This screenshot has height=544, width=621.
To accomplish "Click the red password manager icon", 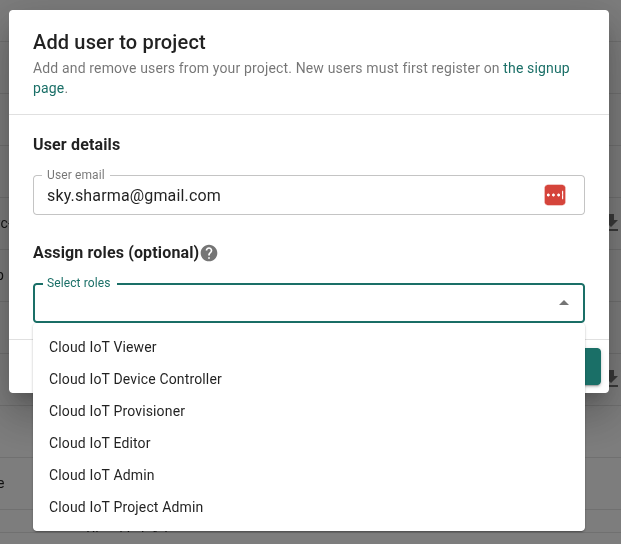I will tap(555, 195).
